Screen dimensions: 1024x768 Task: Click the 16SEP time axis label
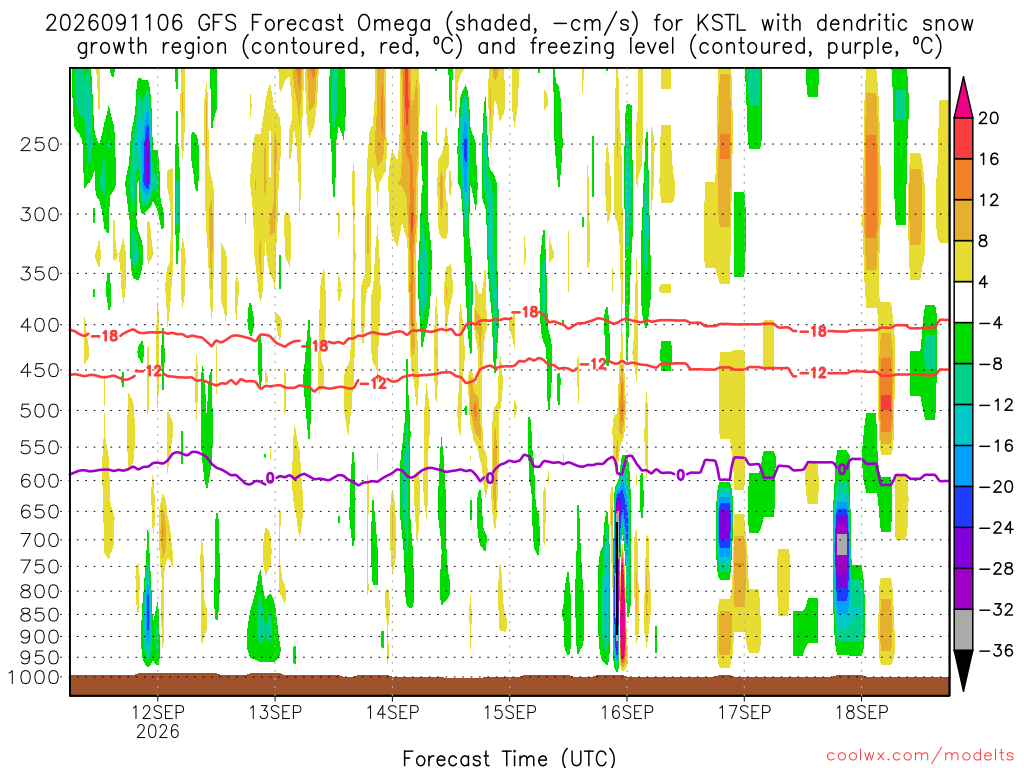point(627,712)
